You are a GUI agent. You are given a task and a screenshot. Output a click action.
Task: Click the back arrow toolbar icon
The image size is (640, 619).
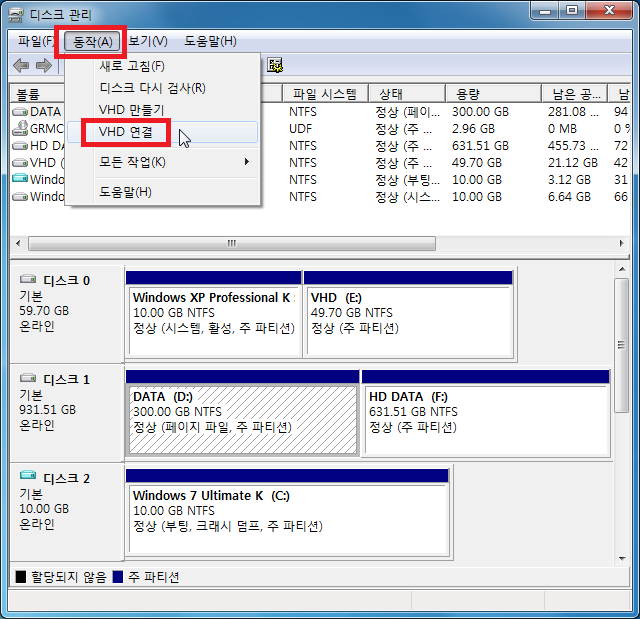click(21, 65)
